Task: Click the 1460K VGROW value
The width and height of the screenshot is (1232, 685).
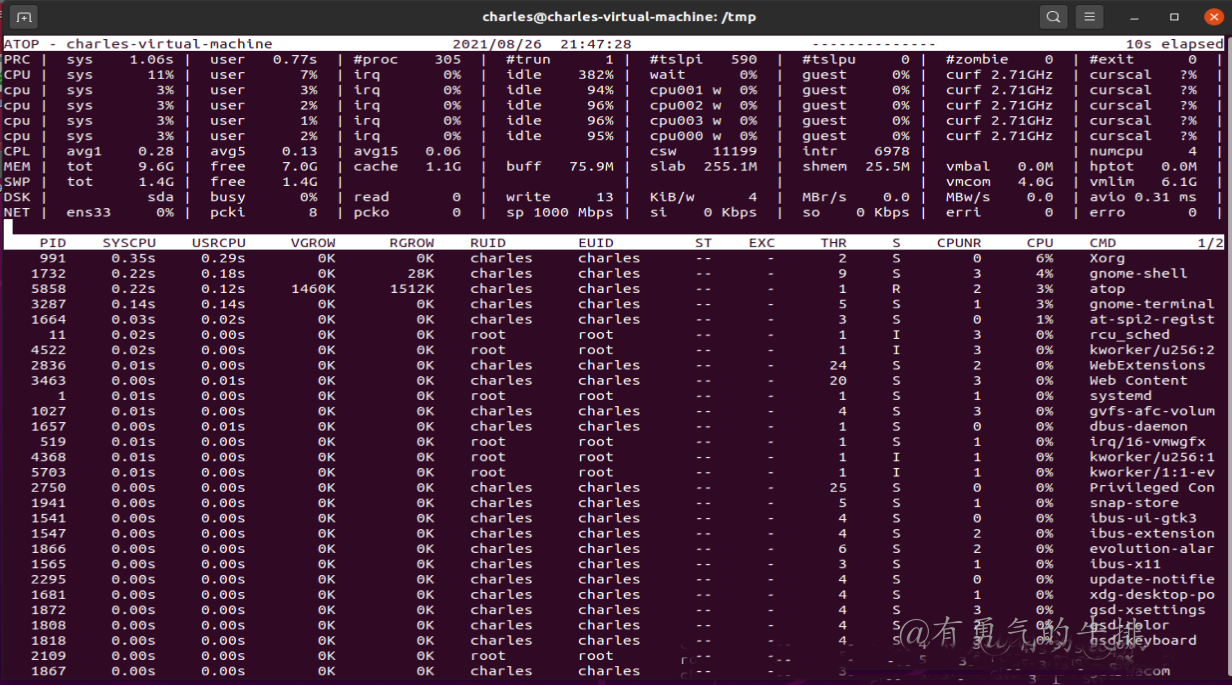Action: 313,289
